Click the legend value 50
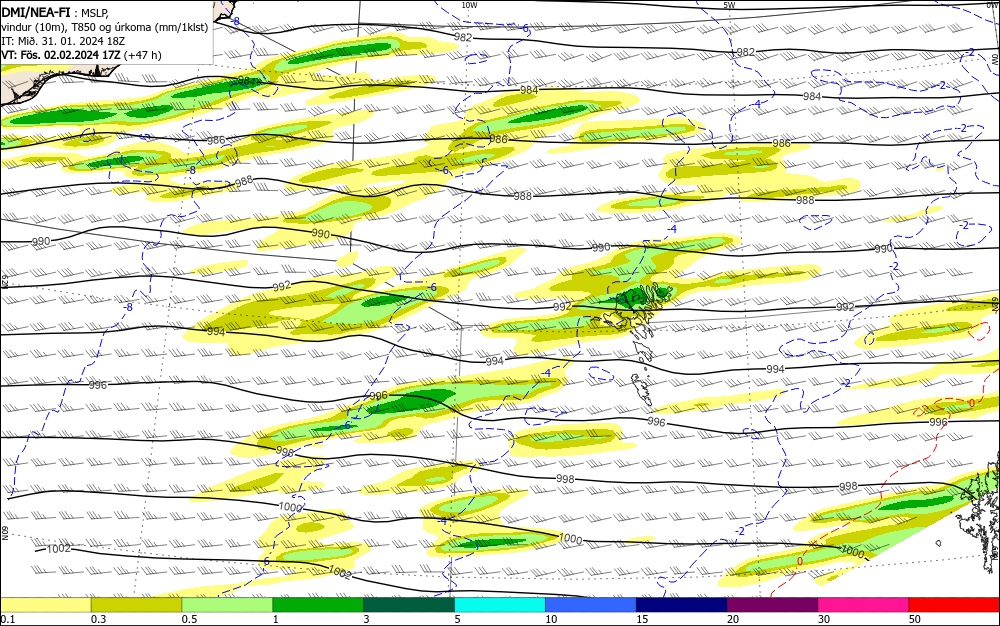This screenshot has height=626, width=1000. coord(915,619)
